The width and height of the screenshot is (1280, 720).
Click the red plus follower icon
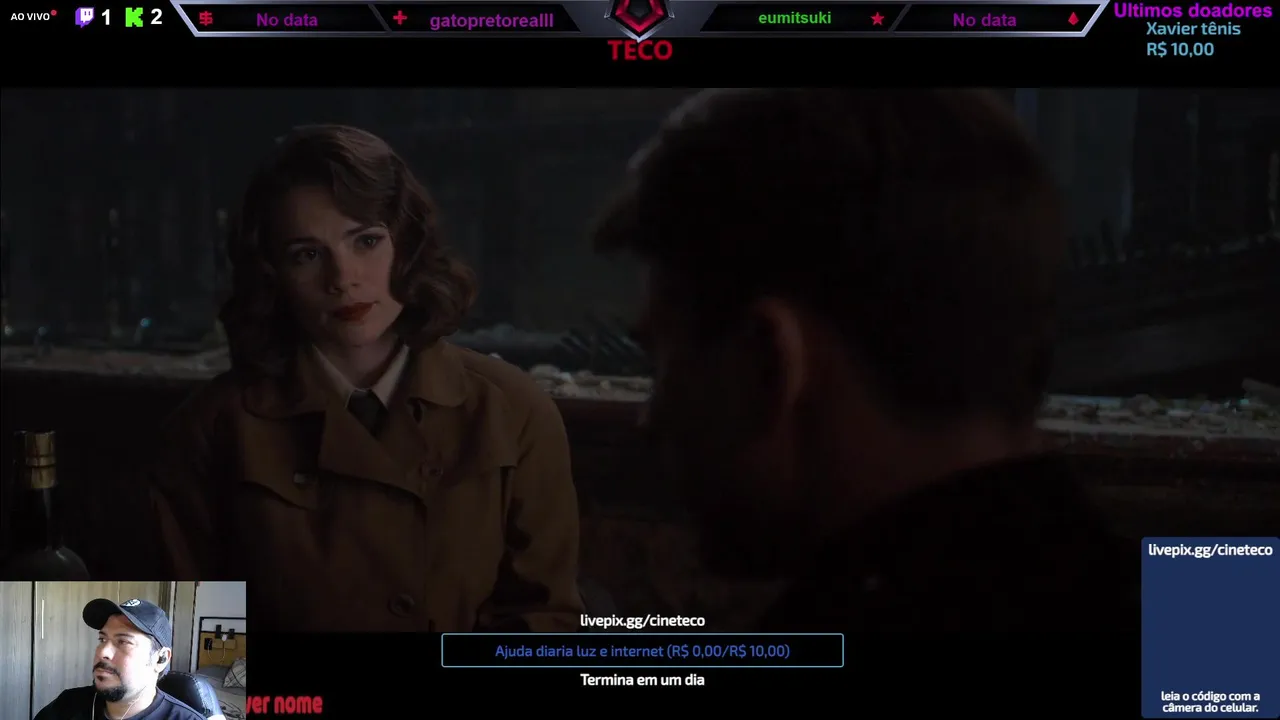point(400,18)
